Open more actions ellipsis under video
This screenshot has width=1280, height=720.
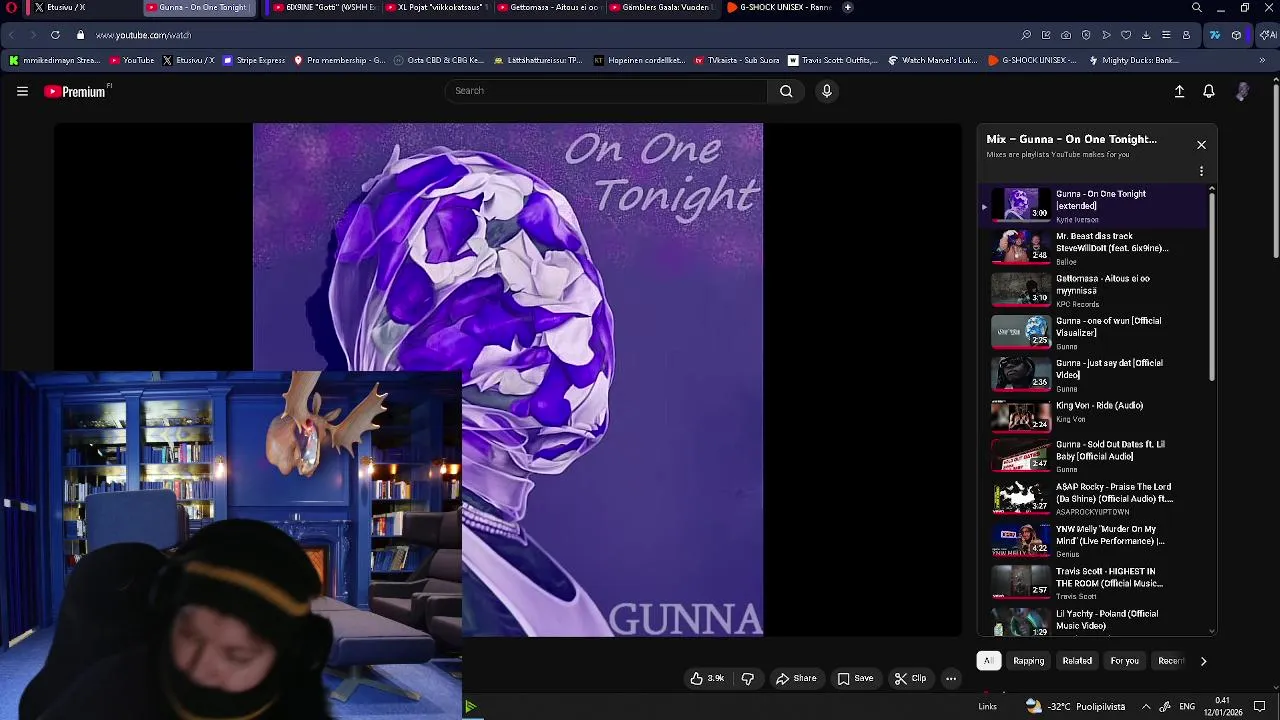click(951, 678)
